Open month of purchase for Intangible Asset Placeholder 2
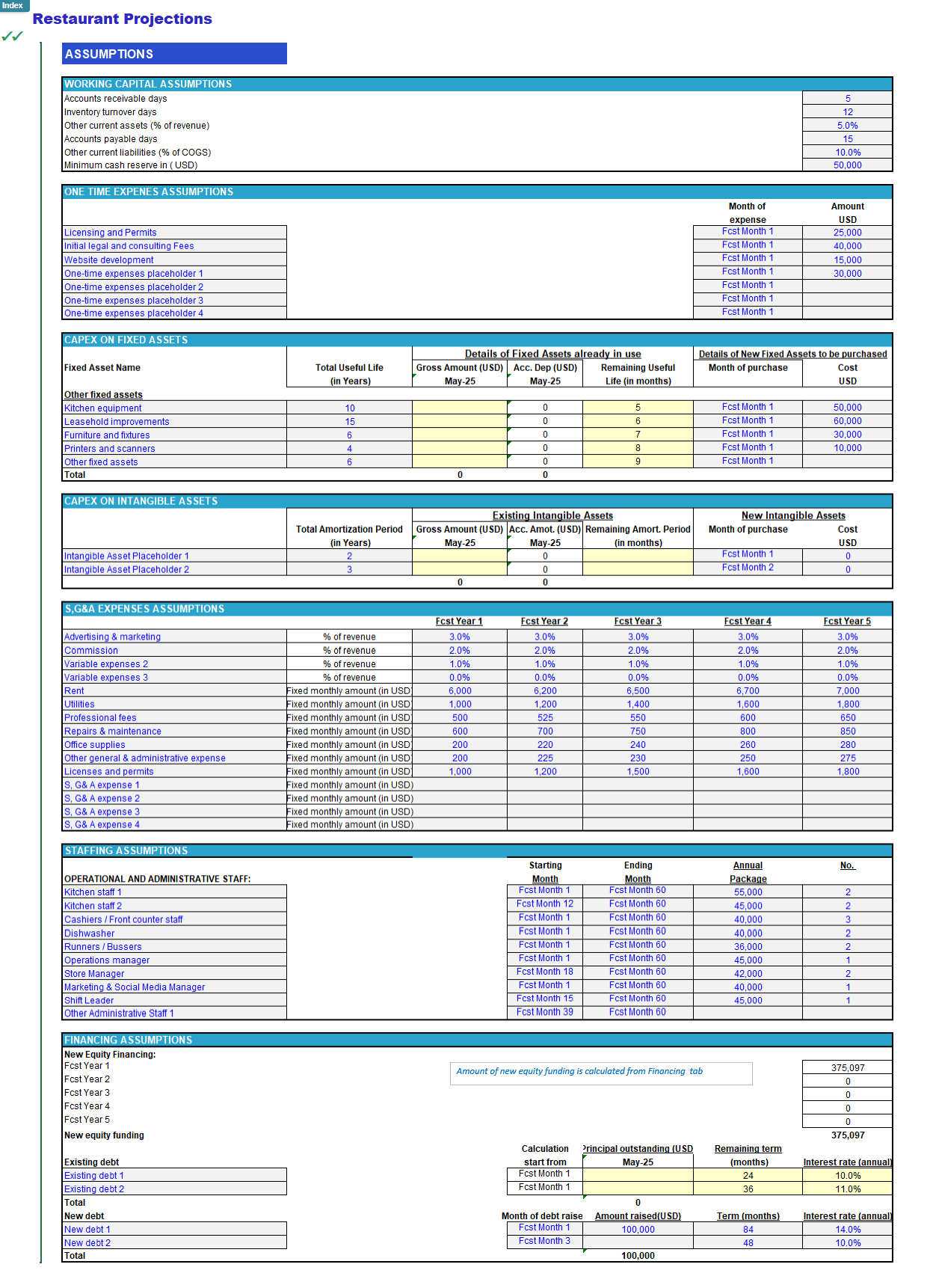Image resolution: width=930 pixels, height=1288 pixels. click(x=748, y=568)
